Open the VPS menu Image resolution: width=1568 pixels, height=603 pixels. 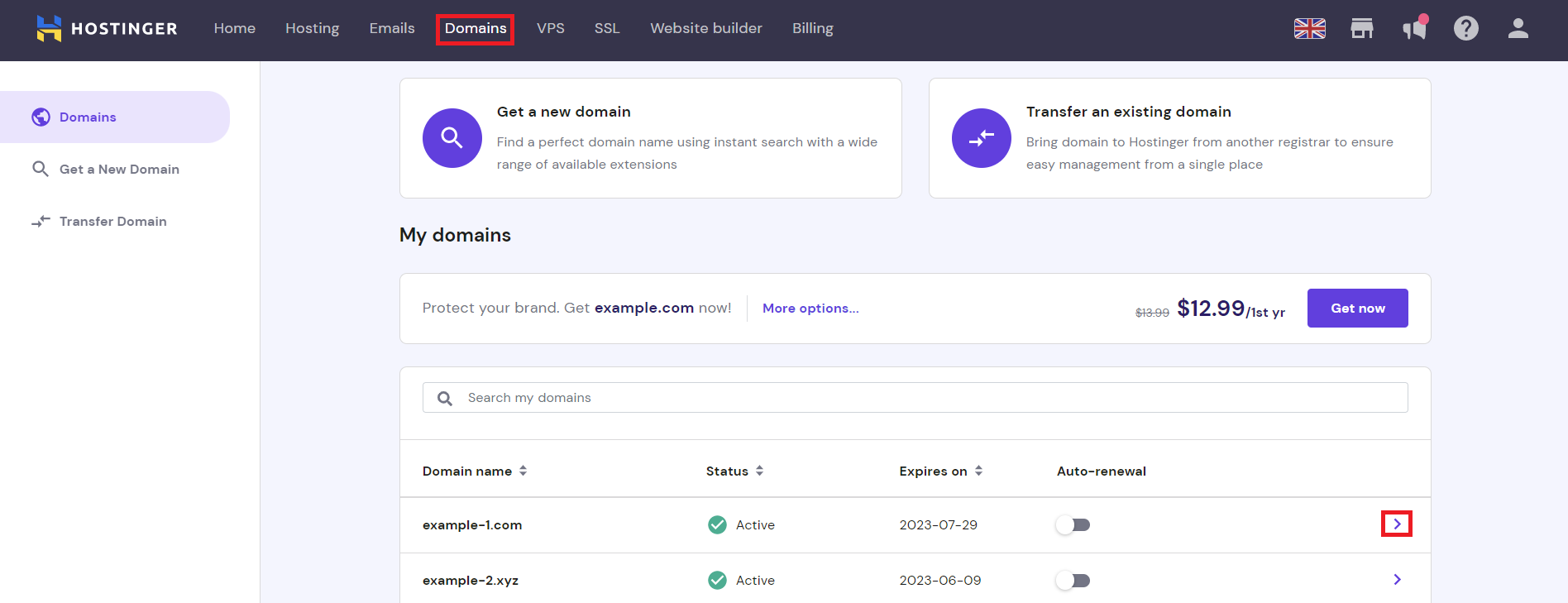click(x=551, y=28)
